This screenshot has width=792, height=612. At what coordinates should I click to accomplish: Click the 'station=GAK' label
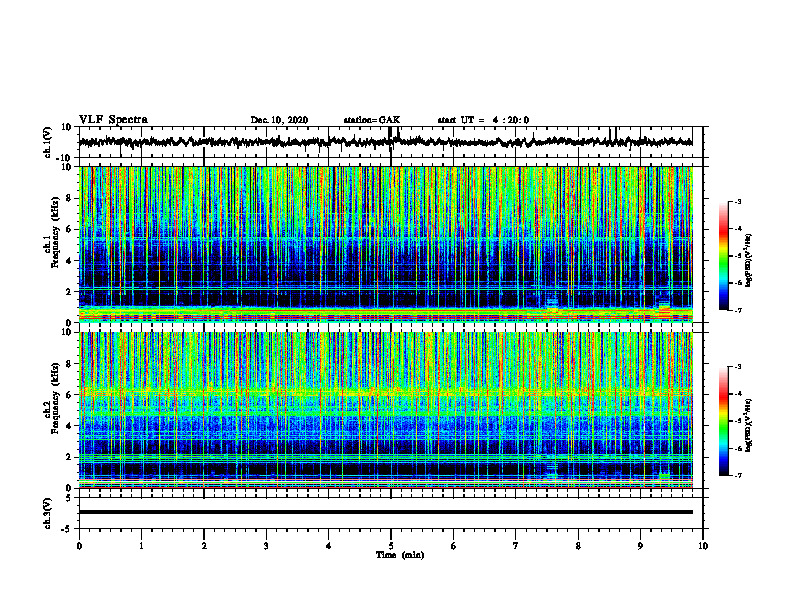(x=372, y=120)
